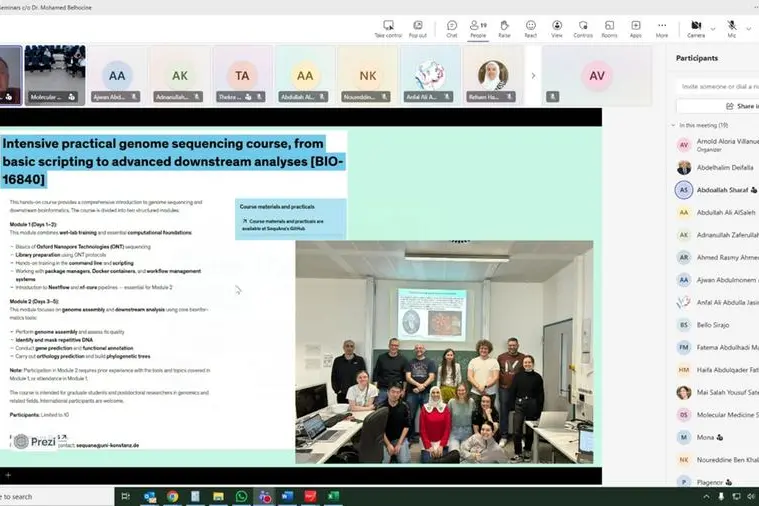
Task: Open the Apps menu
Action: tap(635, 28)
